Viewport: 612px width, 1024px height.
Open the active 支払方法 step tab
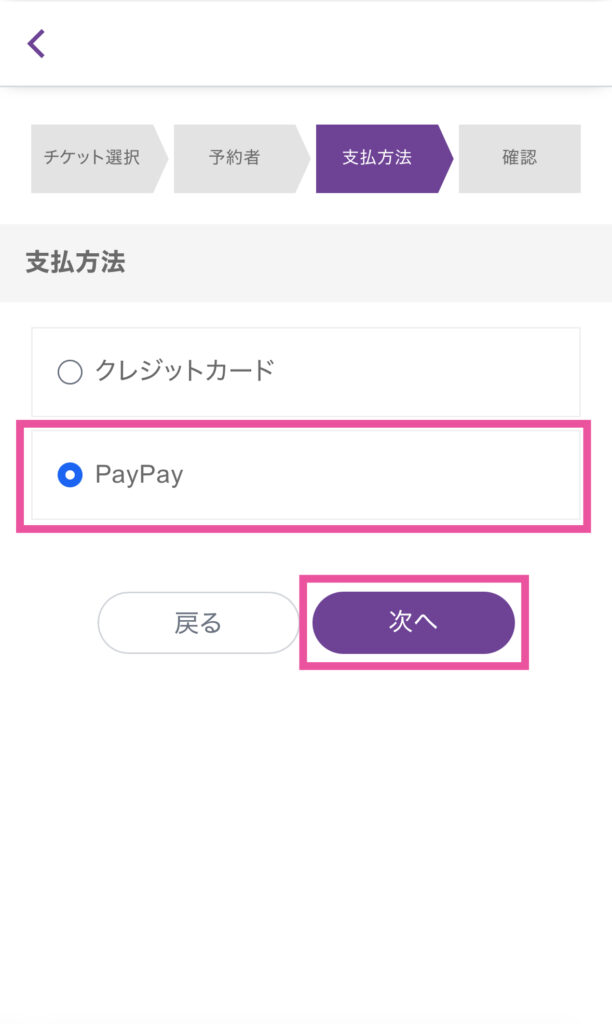(x=376, y=158)
